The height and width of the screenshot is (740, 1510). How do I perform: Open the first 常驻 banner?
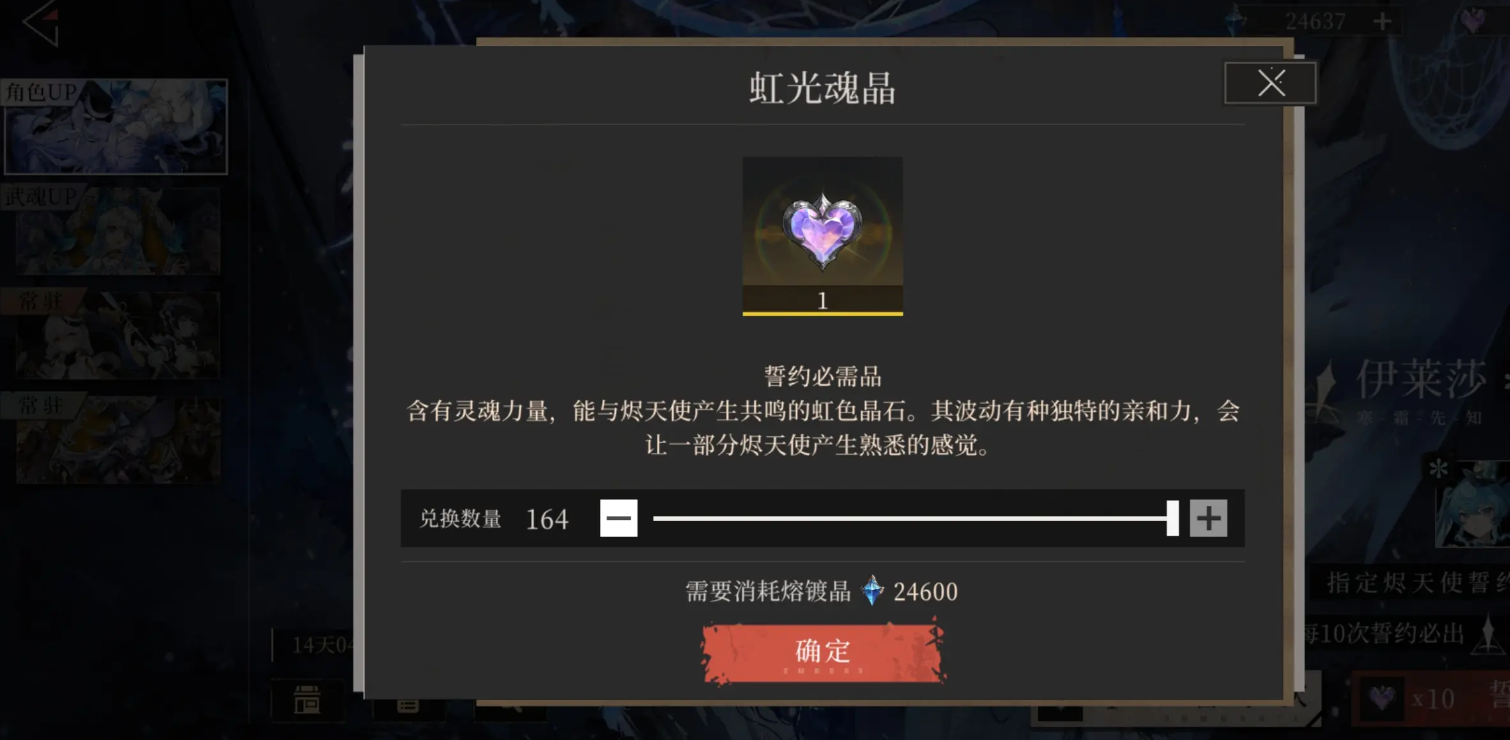click(x=117, y=335)
